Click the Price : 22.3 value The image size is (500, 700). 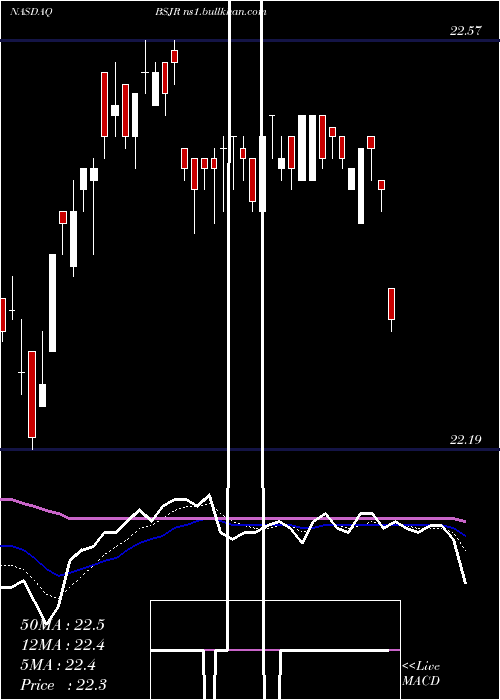pyautogui.click(x=63, y=684)
